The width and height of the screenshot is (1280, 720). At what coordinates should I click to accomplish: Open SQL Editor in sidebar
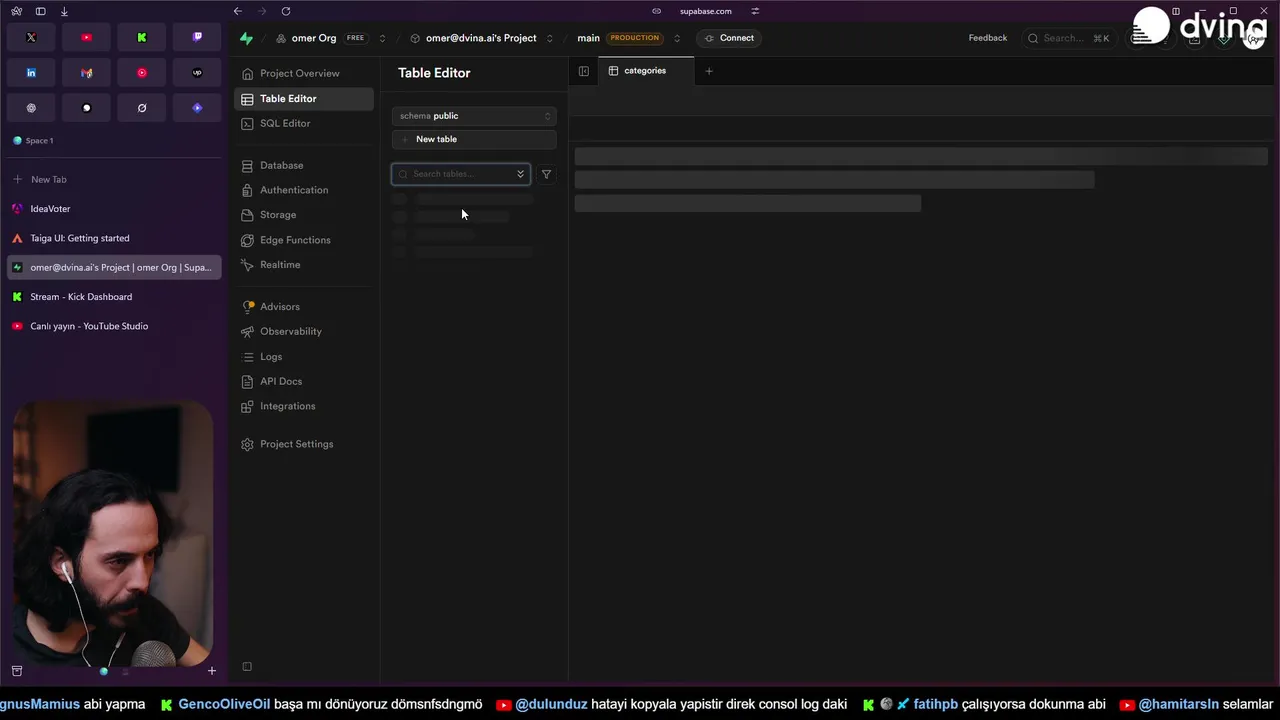pos(304,123)
